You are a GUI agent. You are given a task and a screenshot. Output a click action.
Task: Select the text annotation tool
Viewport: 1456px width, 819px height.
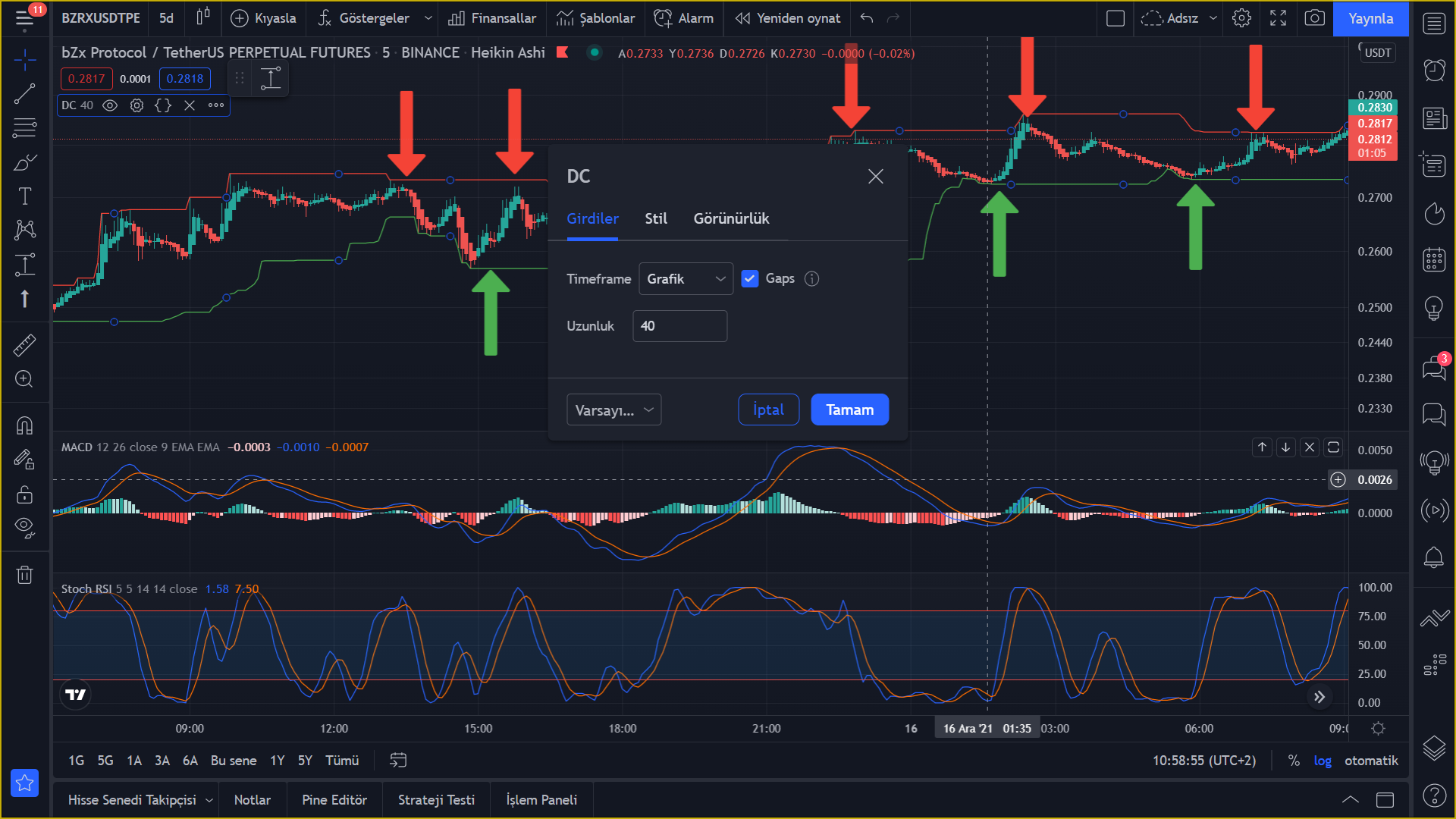[x=24, y=196]
